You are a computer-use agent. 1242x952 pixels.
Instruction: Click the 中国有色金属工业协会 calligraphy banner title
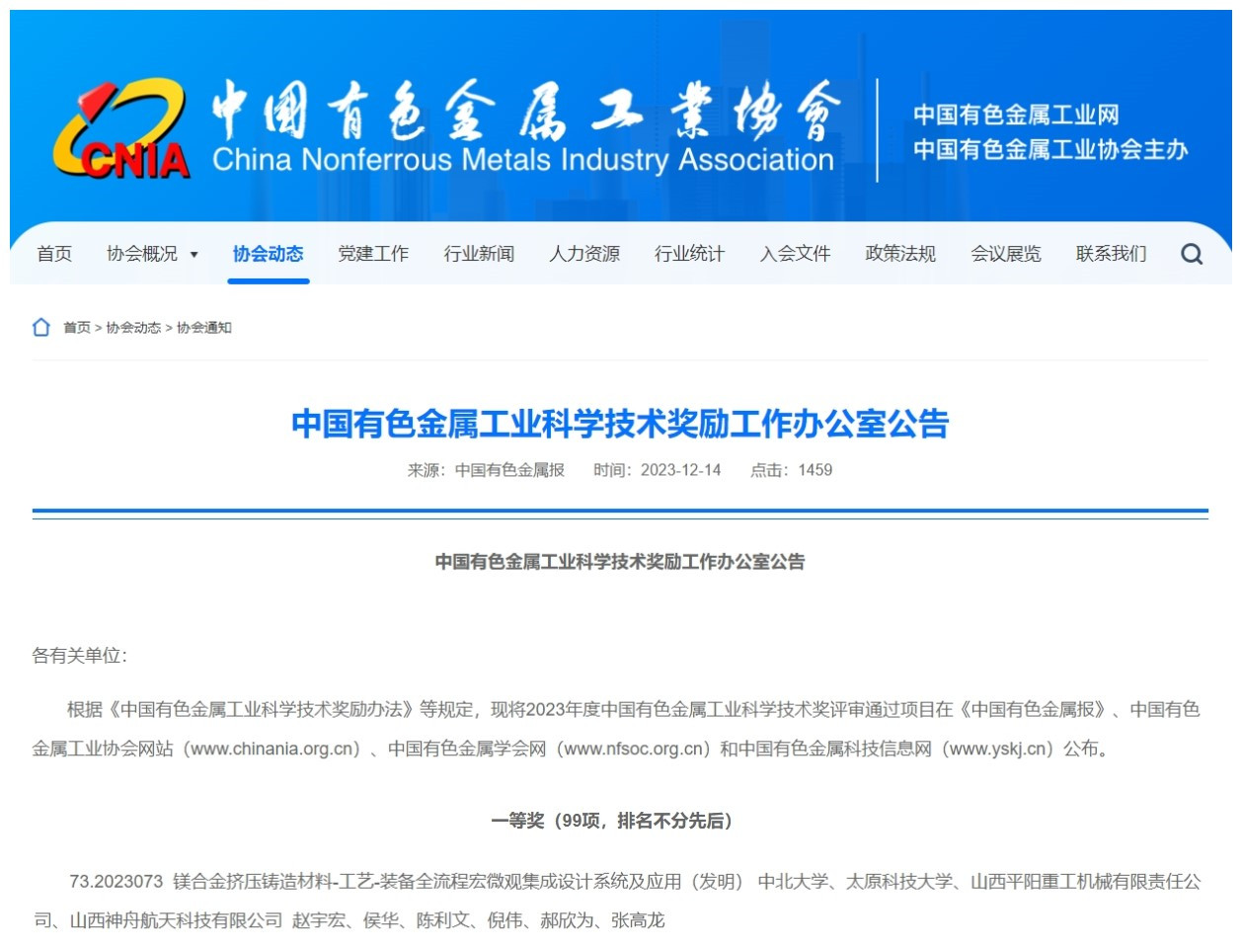coord(525,111)
